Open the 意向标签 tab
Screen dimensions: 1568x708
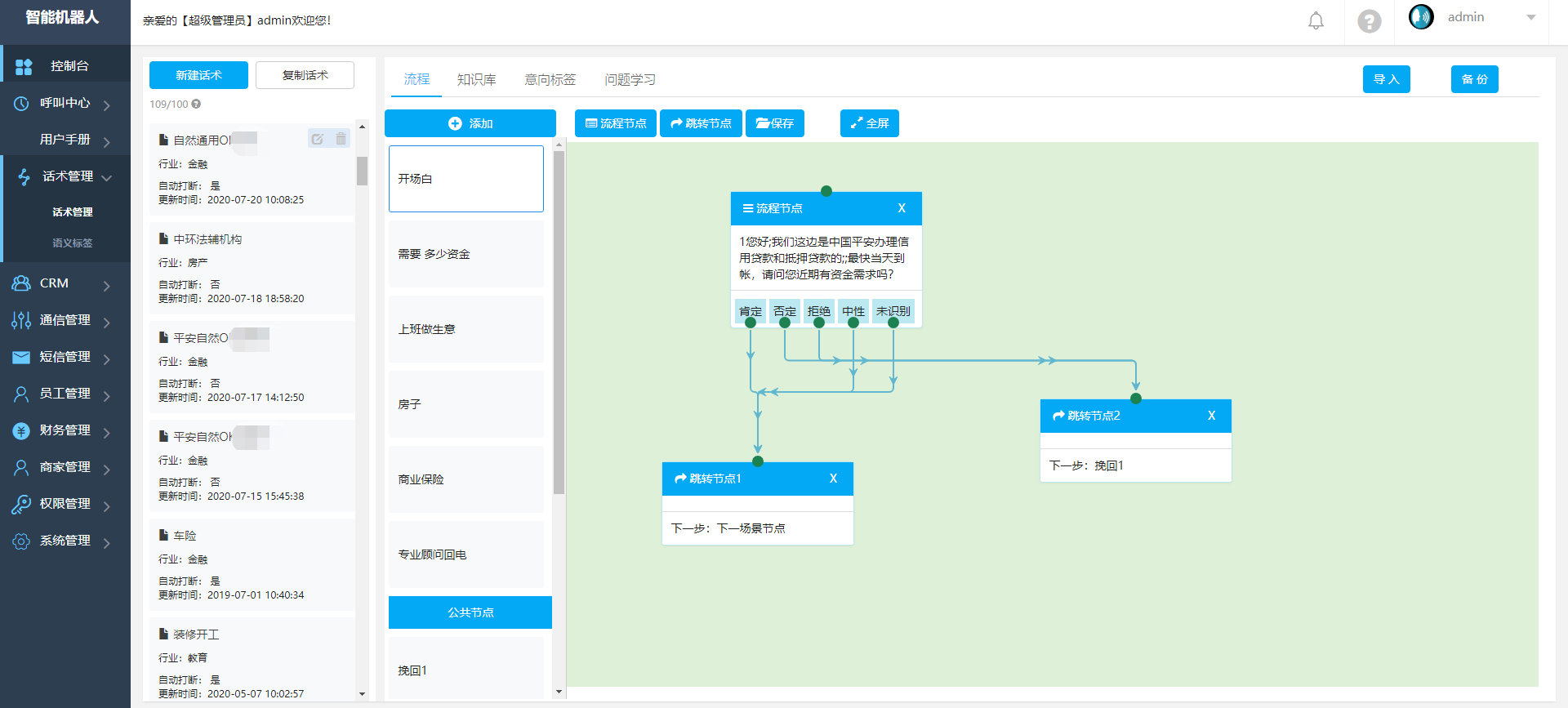(550, 79)
